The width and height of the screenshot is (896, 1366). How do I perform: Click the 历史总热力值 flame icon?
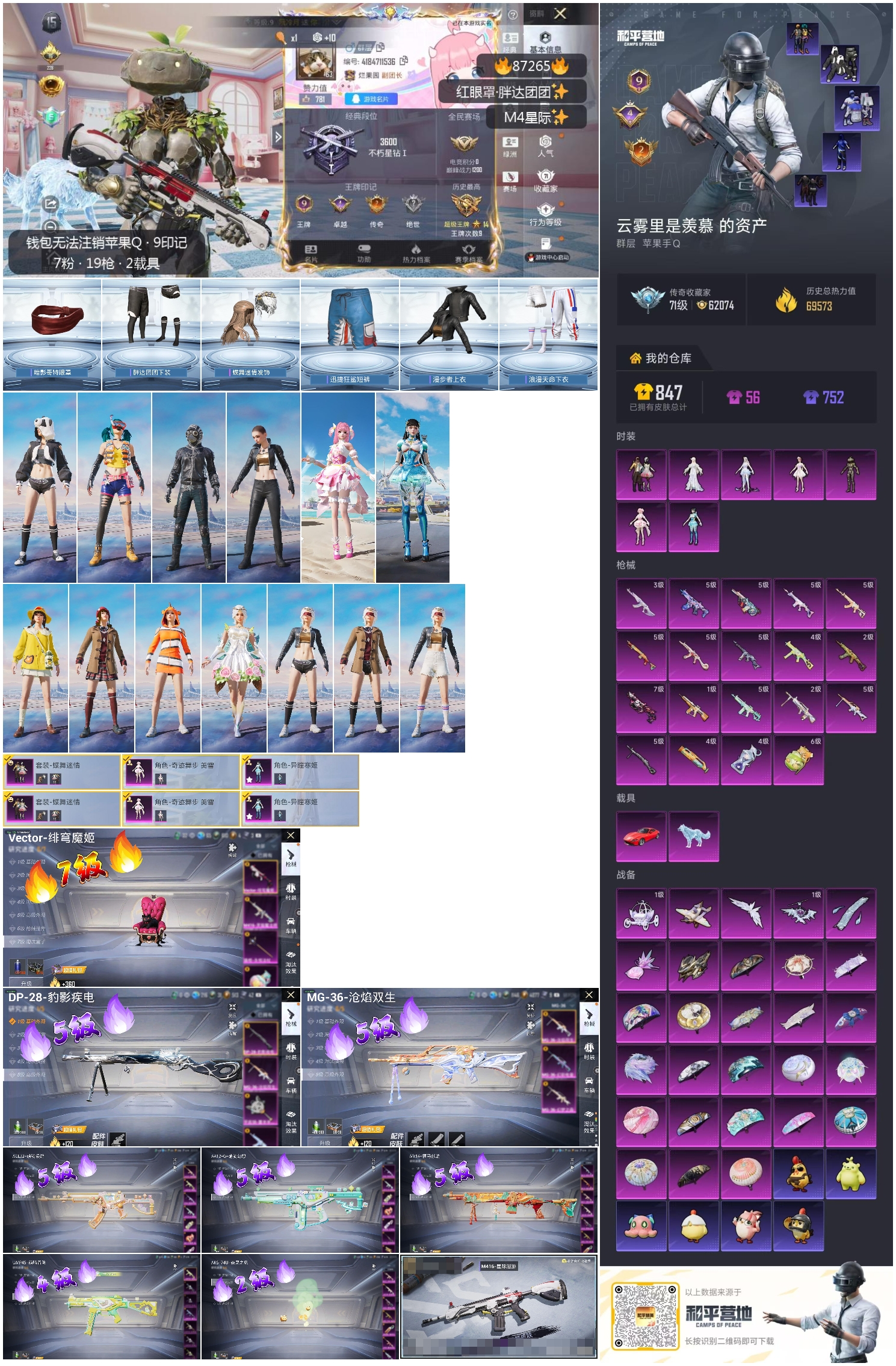[x=786, y=299]
